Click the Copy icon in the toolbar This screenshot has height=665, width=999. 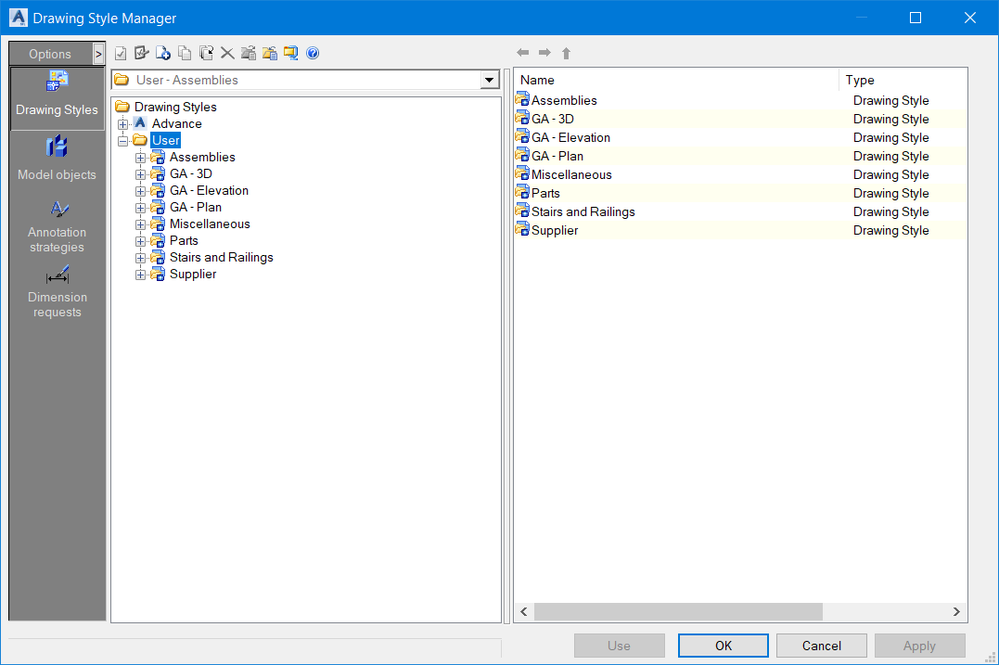[x=185, y=53]
